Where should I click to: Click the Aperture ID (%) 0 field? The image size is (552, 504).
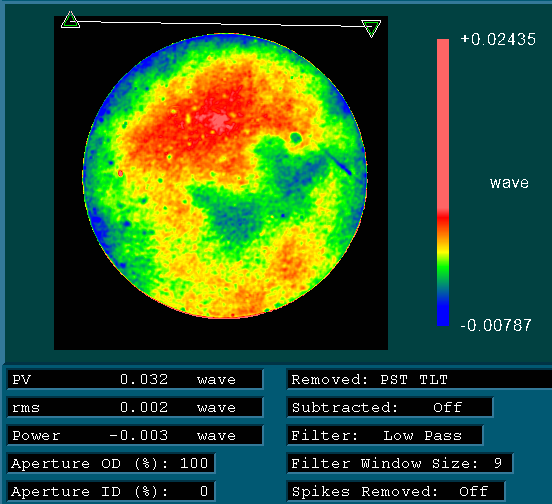[x=111, y=491]
